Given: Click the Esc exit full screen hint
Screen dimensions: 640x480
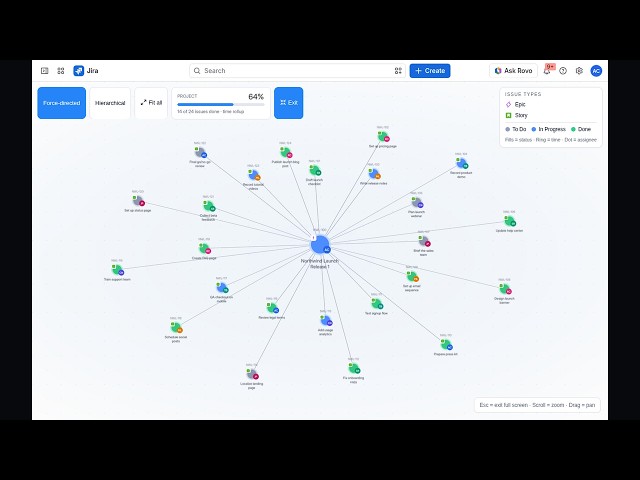Looking at the screenshot, I should 537,405.
